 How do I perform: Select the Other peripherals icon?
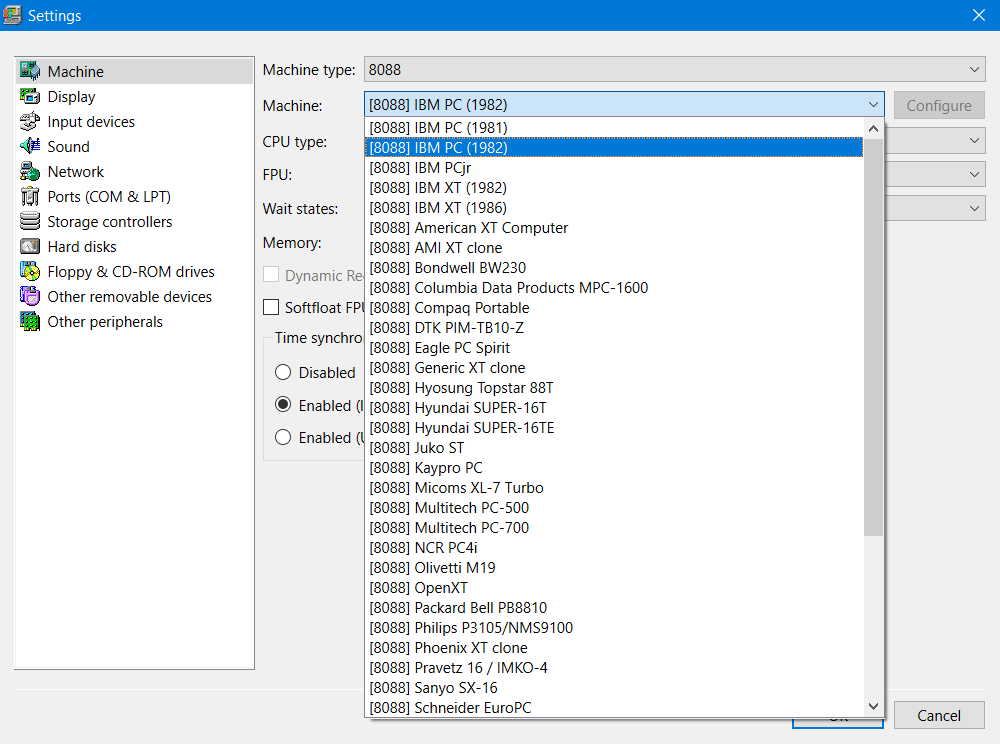pyautogui.click(x=29, y=322)
